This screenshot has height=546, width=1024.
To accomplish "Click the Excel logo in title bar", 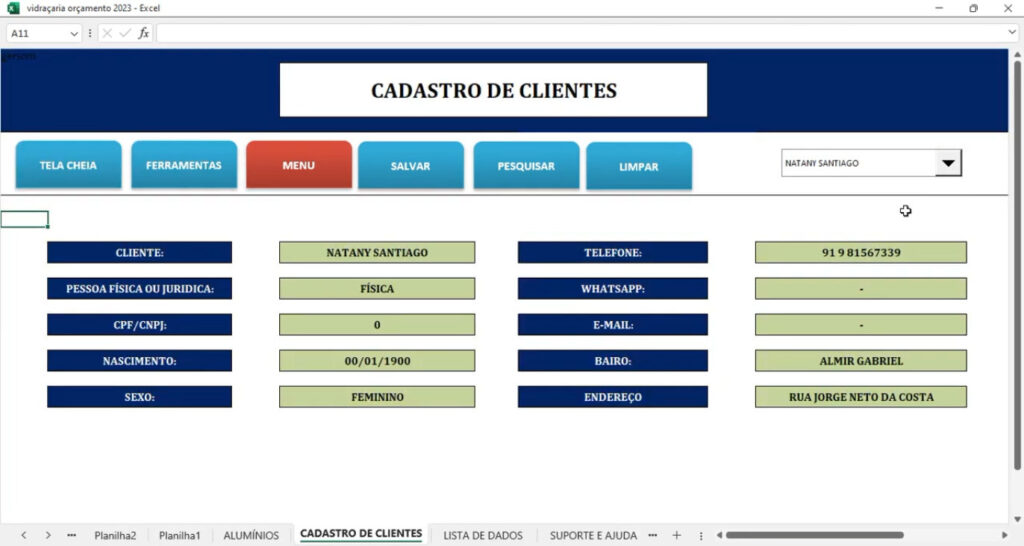I will coord(13,8).
